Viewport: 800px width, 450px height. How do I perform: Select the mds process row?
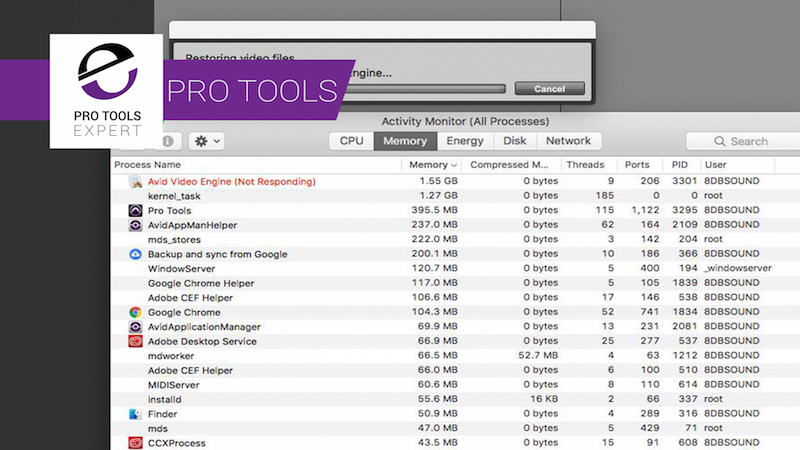click(455, 429)
